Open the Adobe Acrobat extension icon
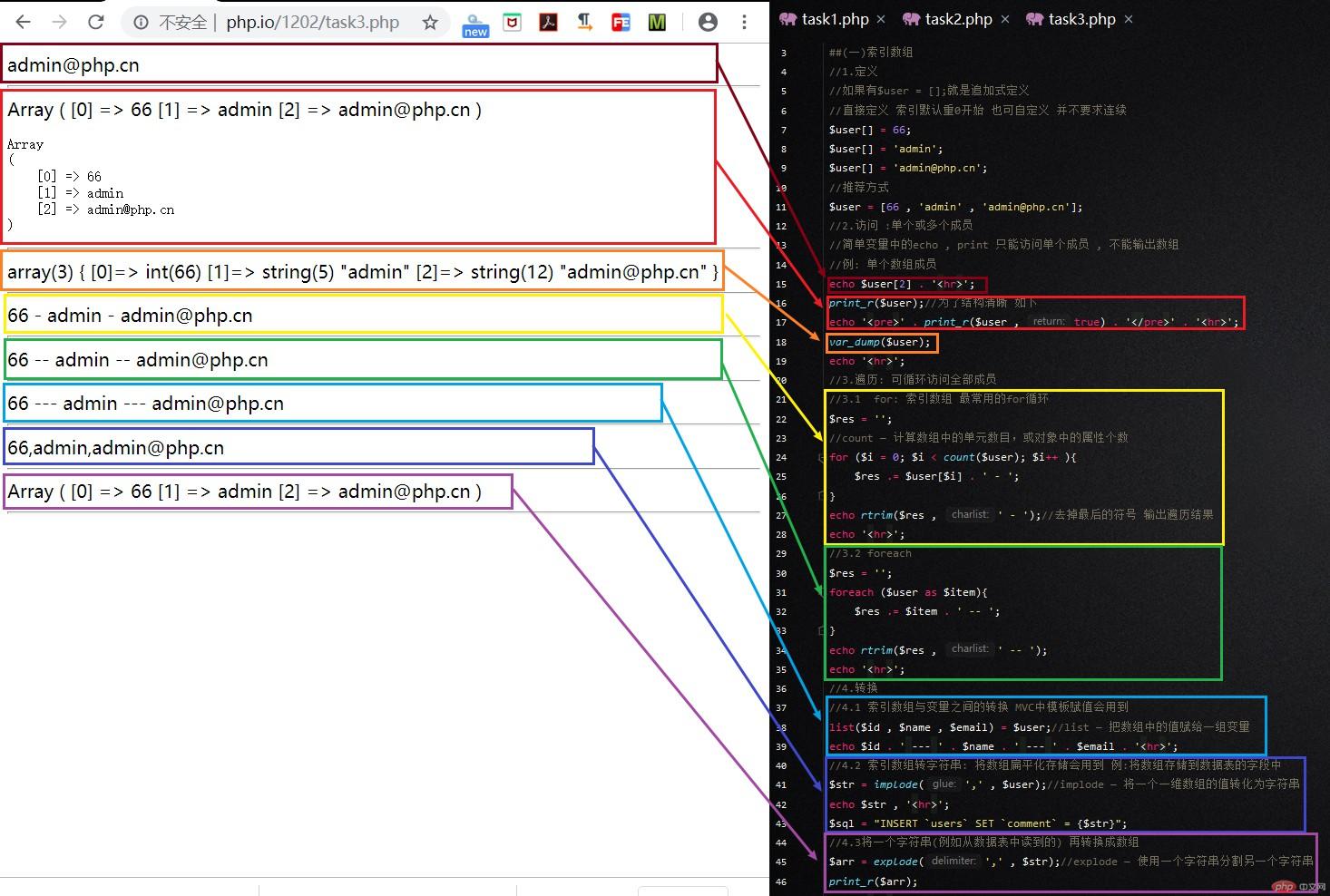This screenshot has width=1330, height=896. click(549, 22)
